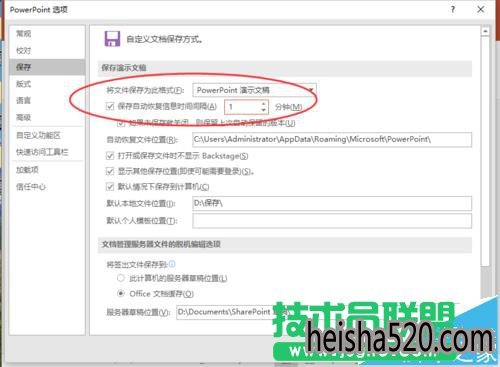The image size is (500, 367).
Task: Open the 信任中心 (Trust Center) category
Action: 31,187
